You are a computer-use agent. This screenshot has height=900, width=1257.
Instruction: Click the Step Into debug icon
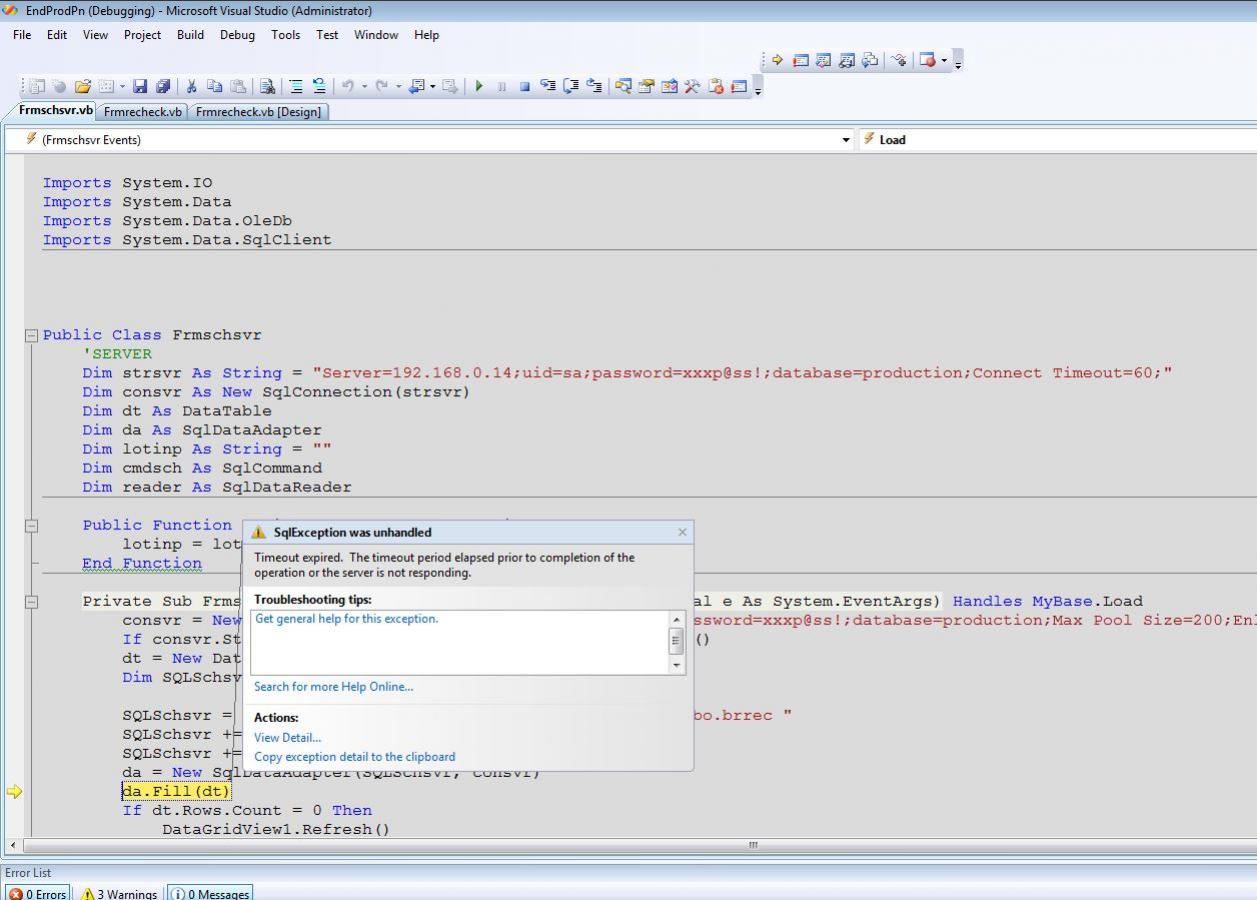pyautogui.click(x=548, y=86)
